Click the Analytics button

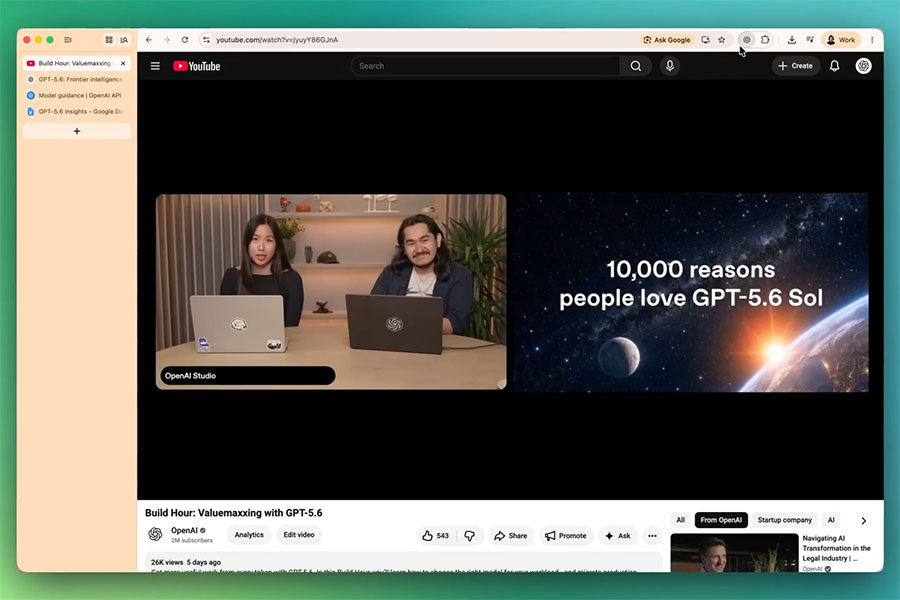249,535
